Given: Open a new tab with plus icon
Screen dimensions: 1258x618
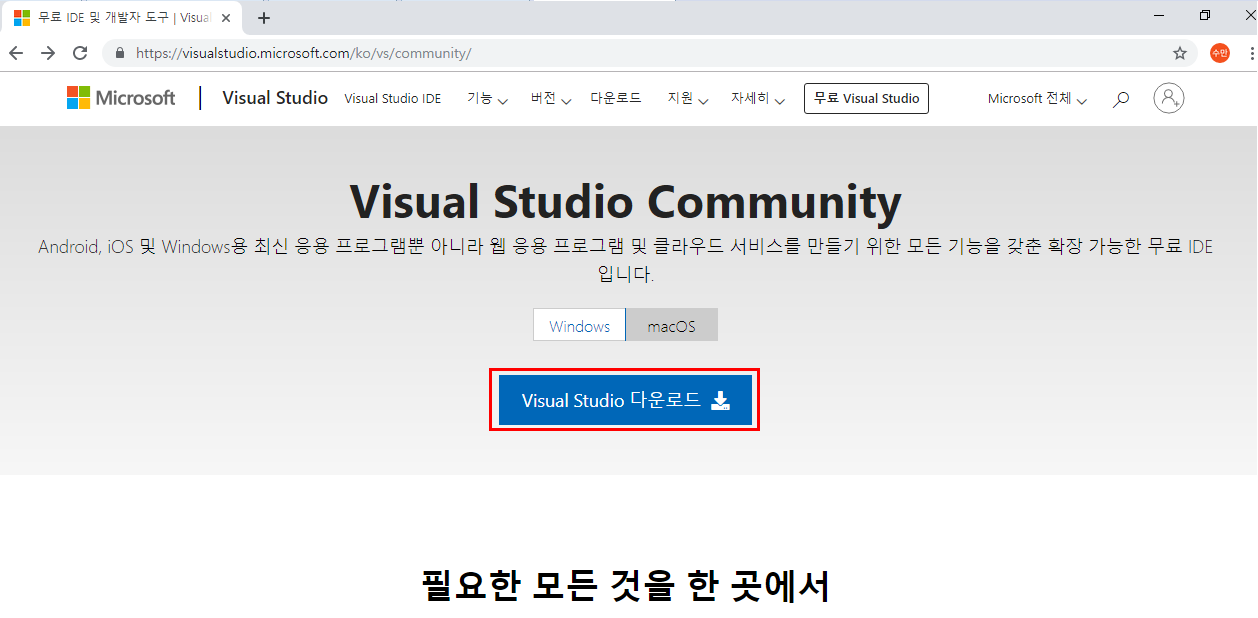Looking at the screenshot, I should [264, 18].
